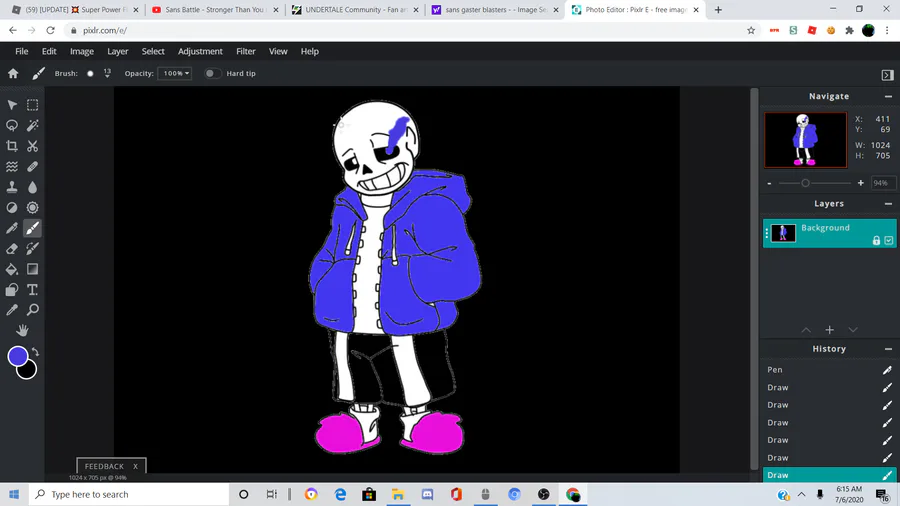Select the Clone stamp tool
The width and height of the screenshot is (900, 506).
pyautogui.click(x=12, y=187)
